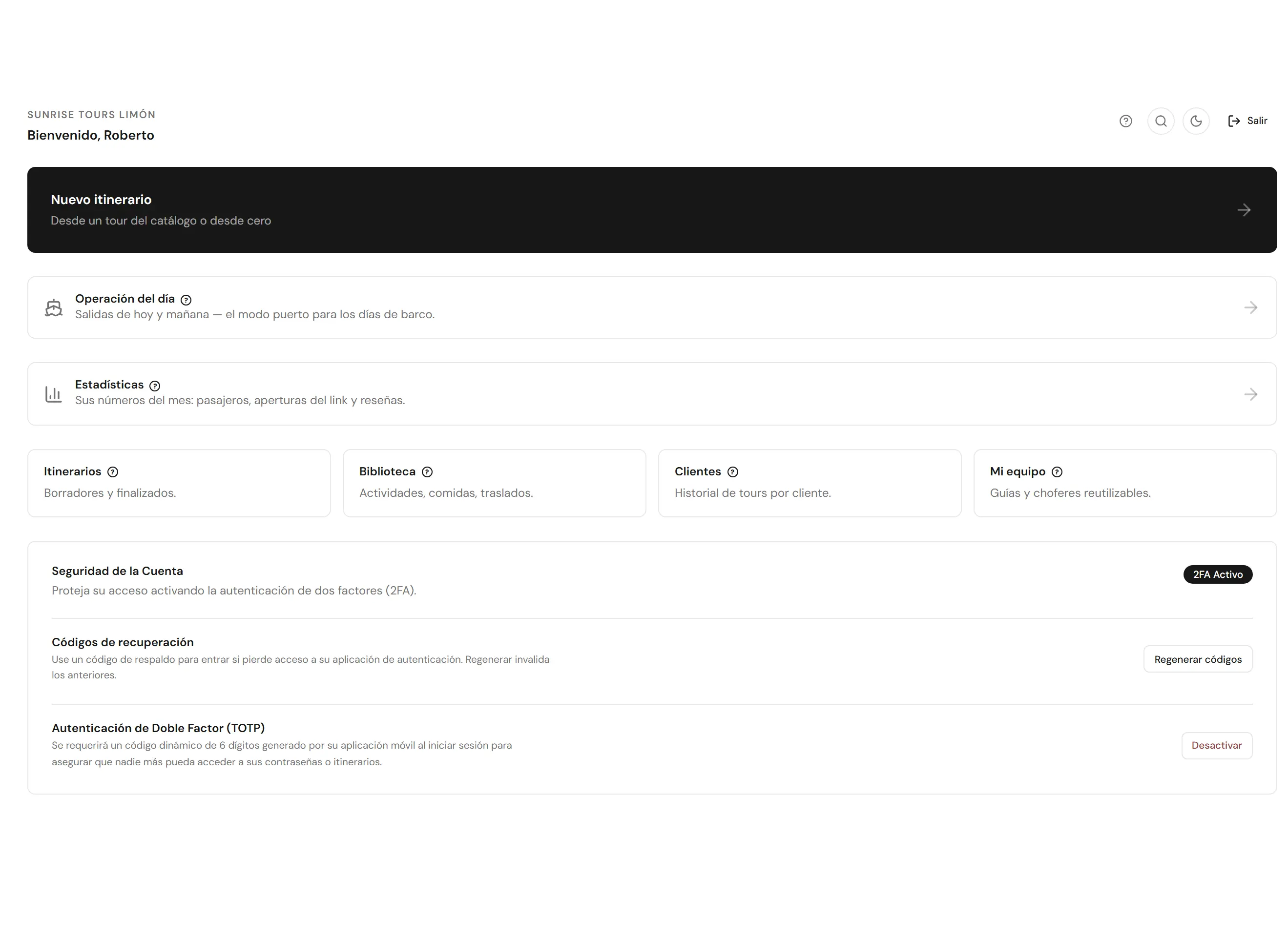Click the logout arrow icon beside Salir
This screenshot has width=1288, height=940.
tap(1233, 121)
